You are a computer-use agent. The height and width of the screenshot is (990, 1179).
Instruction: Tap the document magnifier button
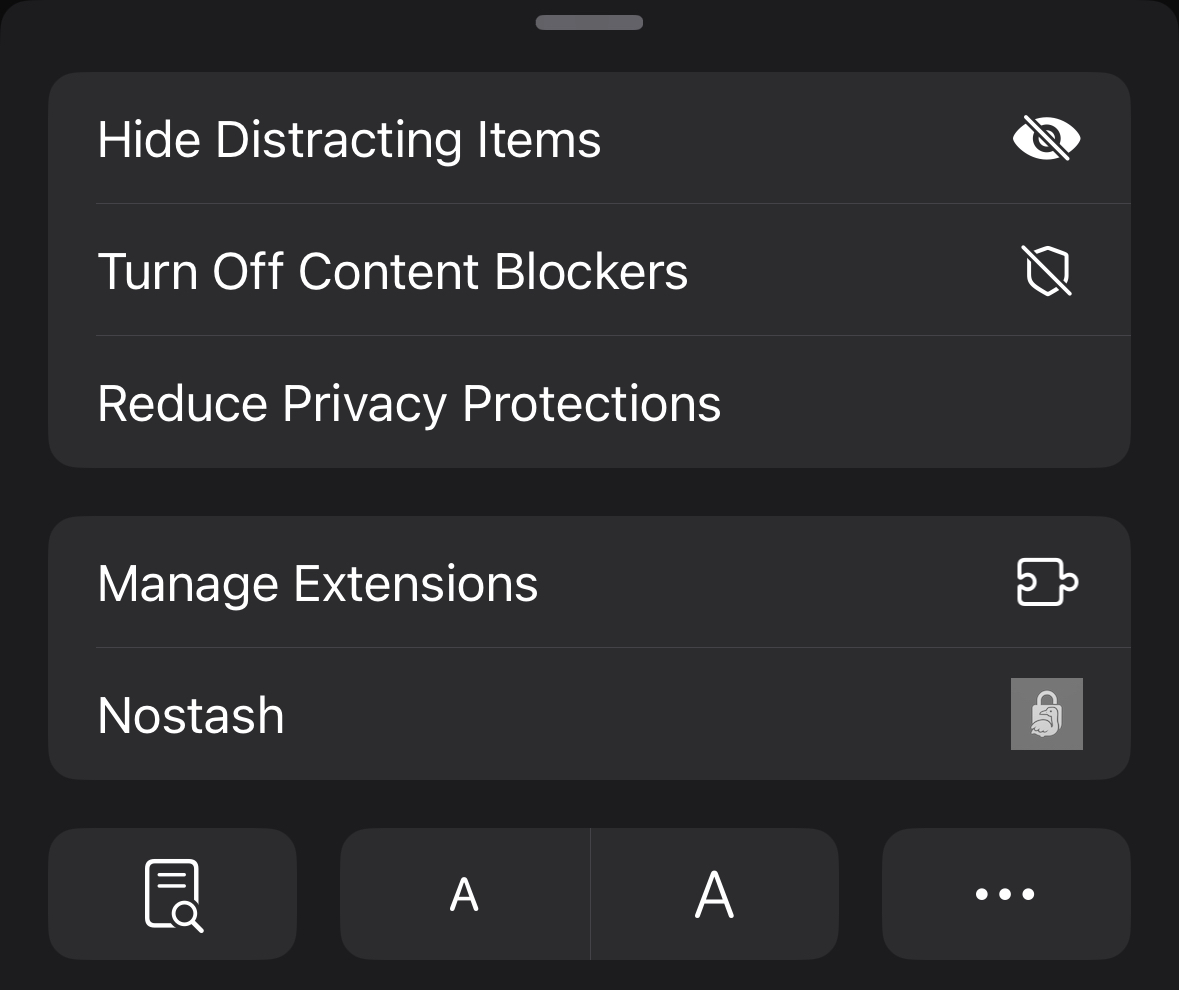click(173, 894)
